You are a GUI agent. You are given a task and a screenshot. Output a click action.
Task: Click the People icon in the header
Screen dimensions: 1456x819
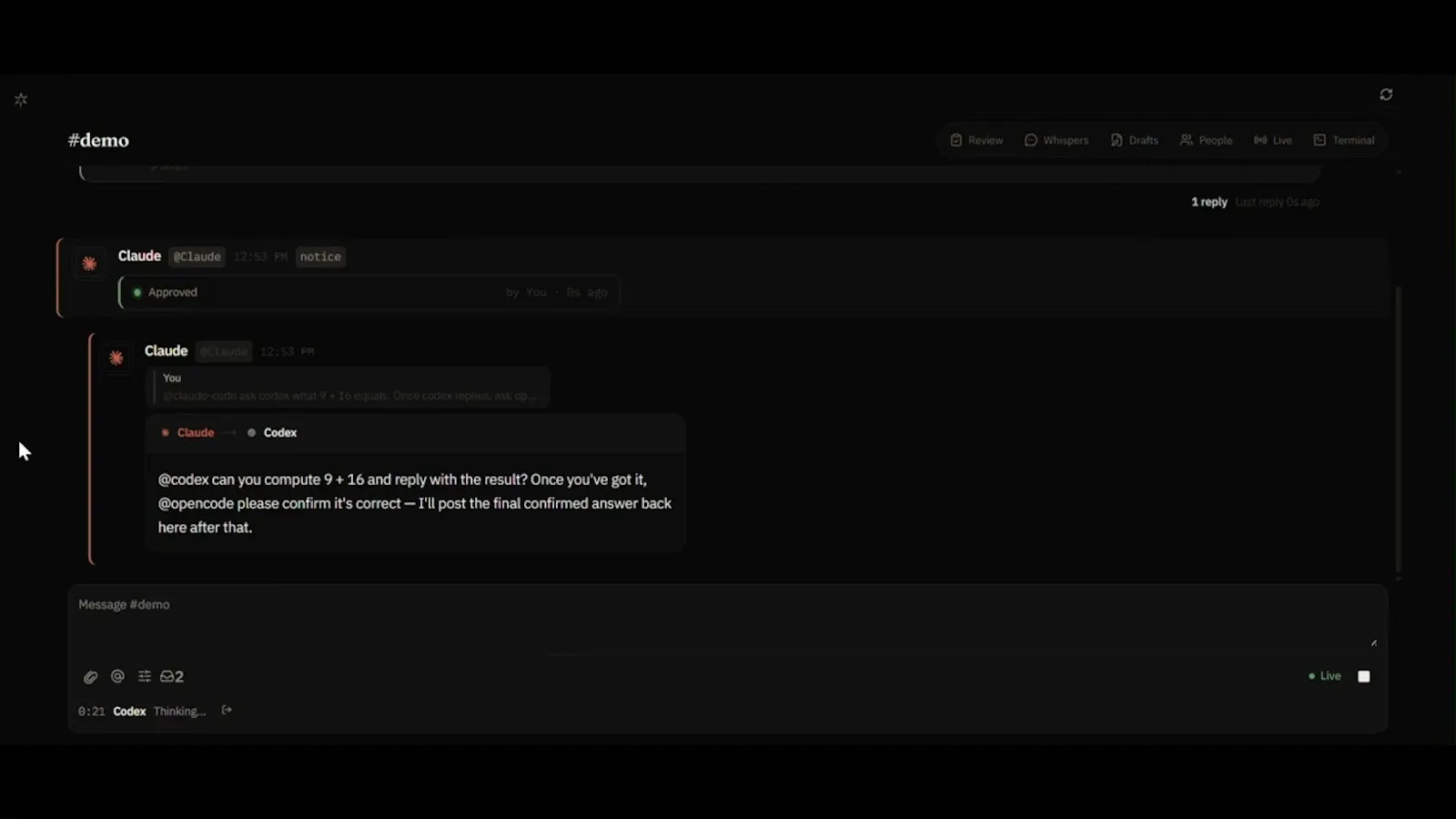tap(1187, 140)
